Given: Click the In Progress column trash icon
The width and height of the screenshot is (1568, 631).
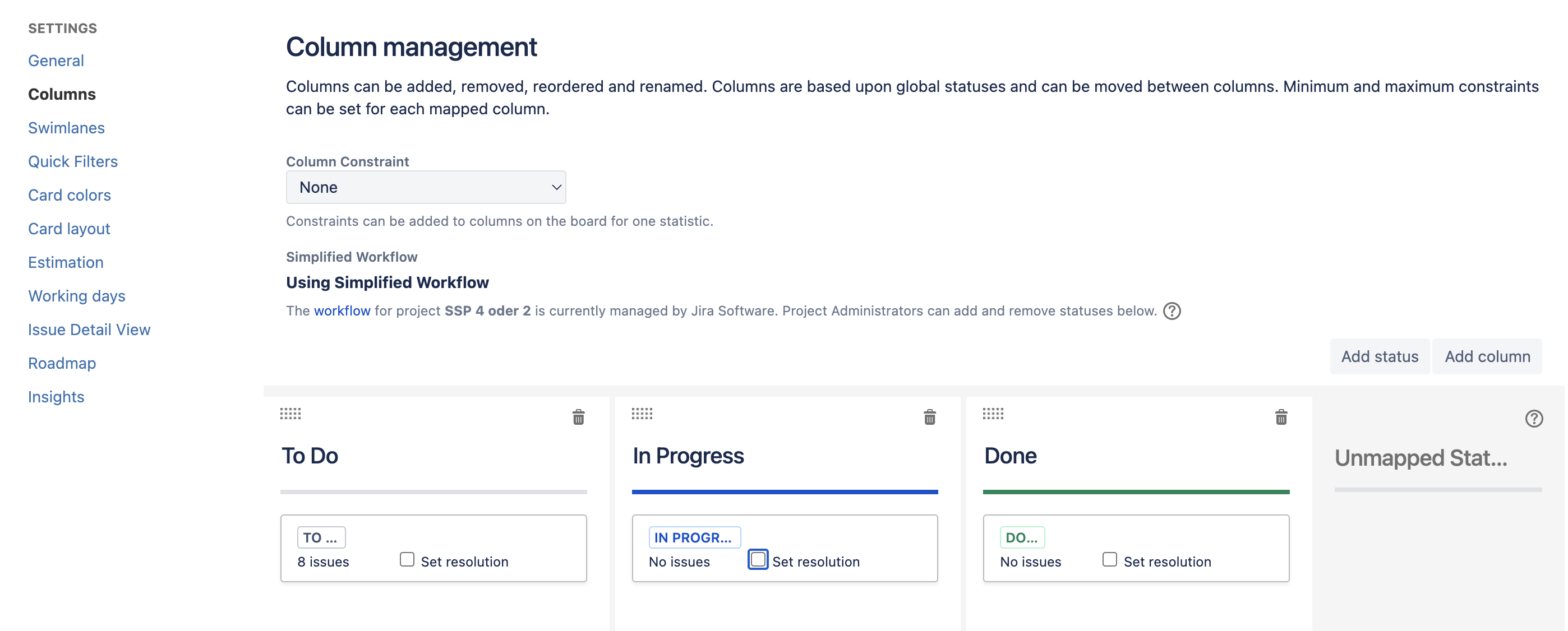Looking at the screenshot, I should coord(929,417).
